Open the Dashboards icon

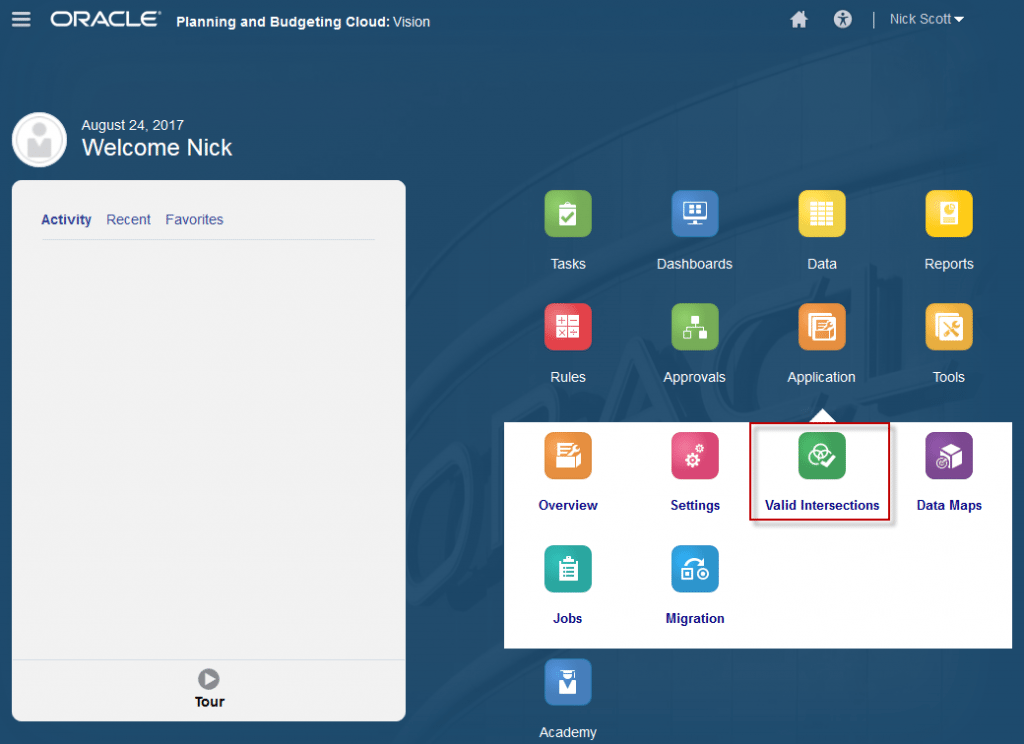(695, 214)
